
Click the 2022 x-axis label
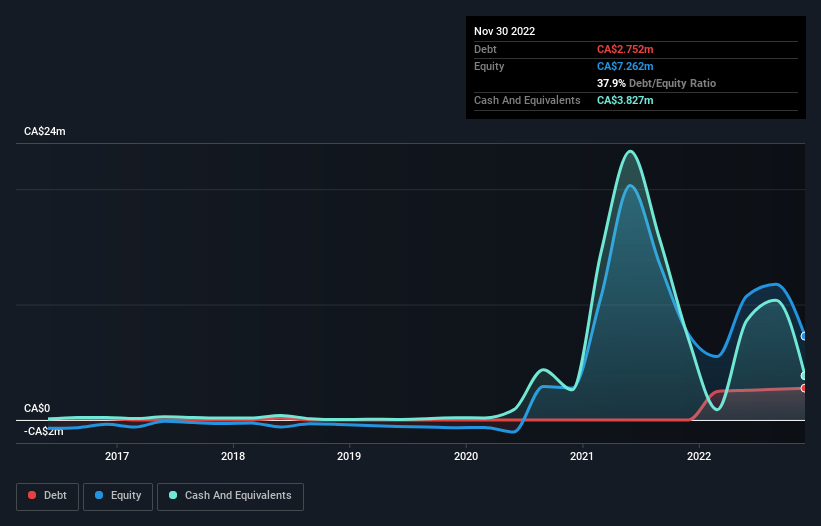[x=699, y=456]
